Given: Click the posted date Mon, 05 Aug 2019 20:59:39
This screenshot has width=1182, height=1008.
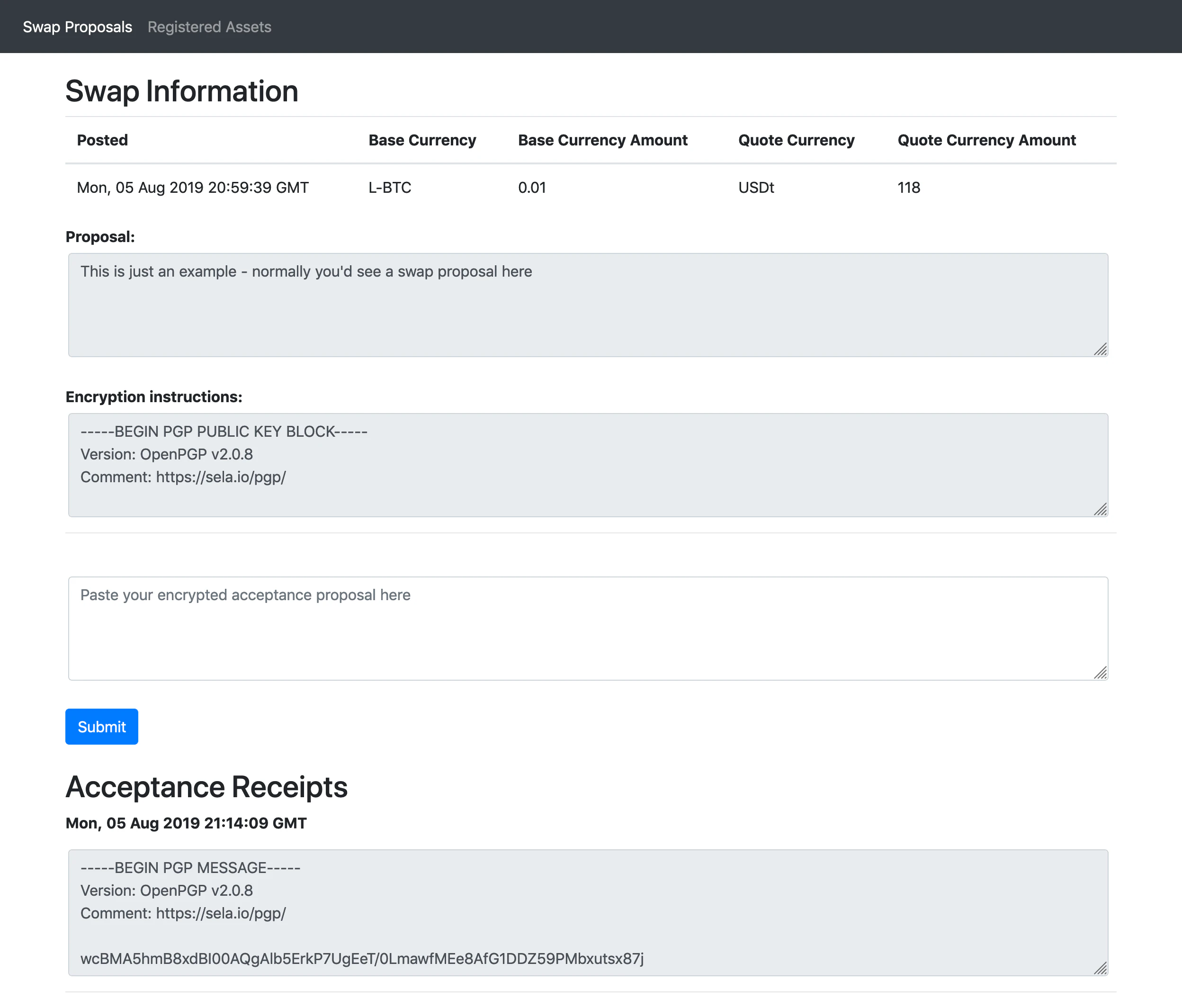Looking at the screenshot, I should coord(192,188).
